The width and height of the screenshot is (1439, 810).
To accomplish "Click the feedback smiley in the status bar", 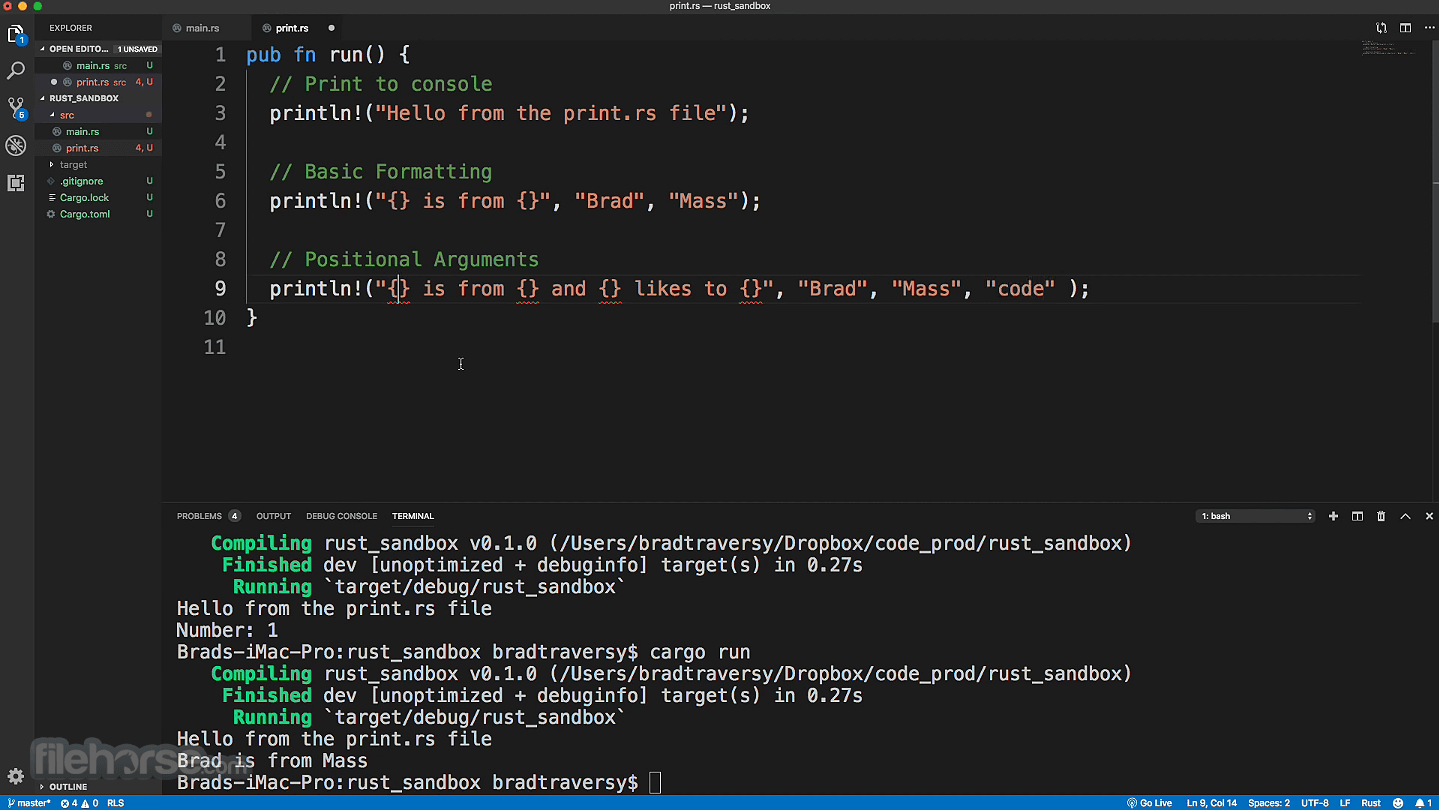I will (x=1398, y=803).
